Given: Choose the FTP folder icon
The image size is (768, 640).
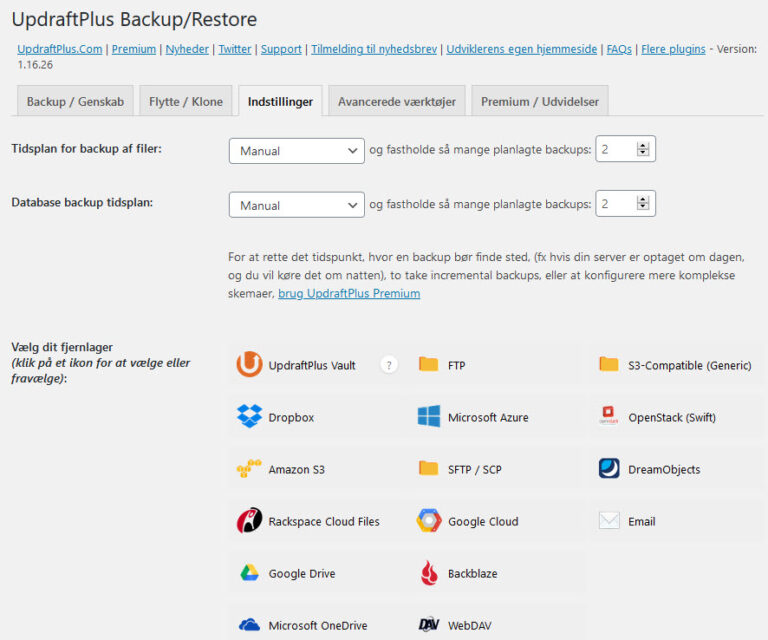Looking at the screenshot, I should (x=429, y=364).
